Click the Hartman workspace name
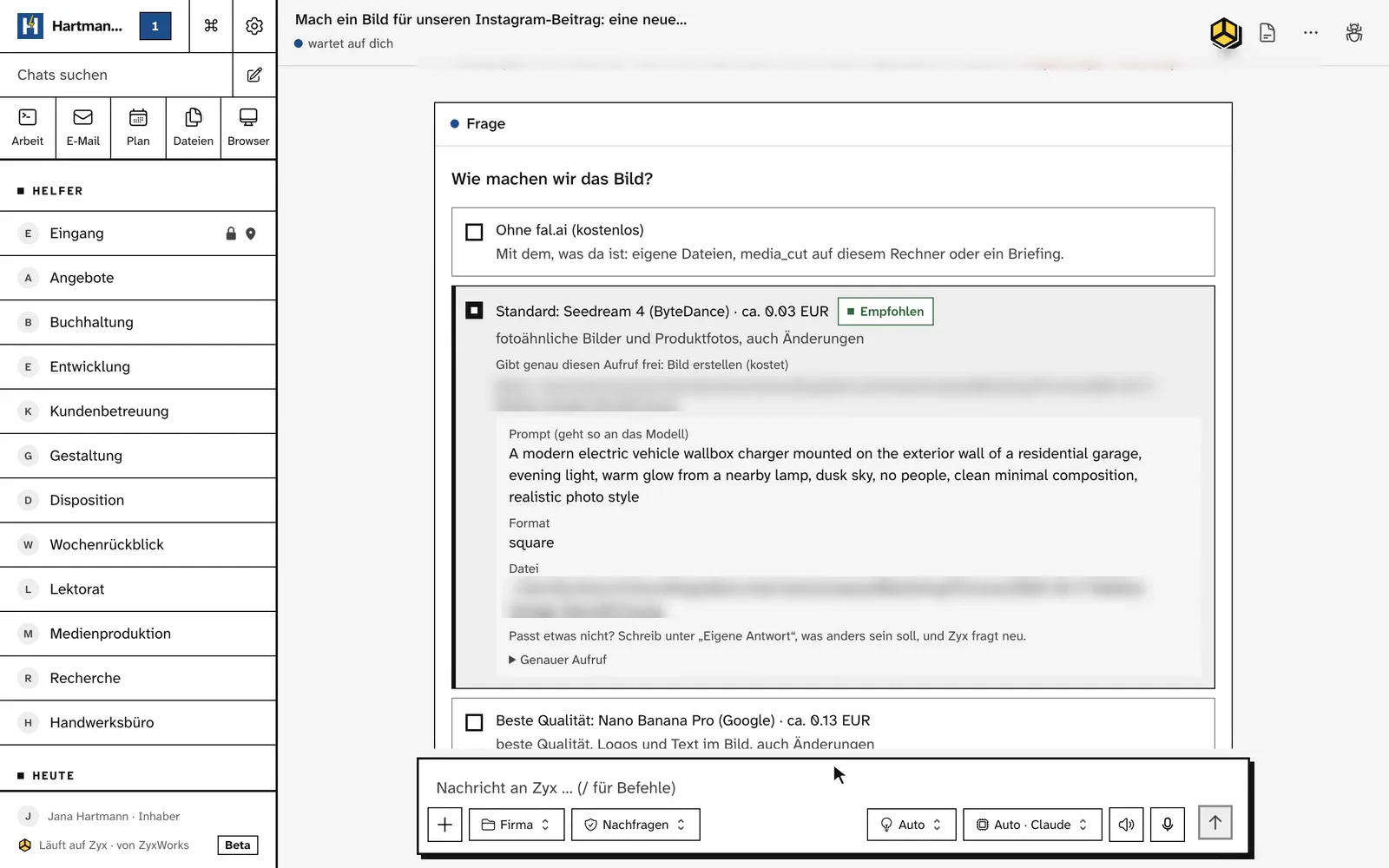This screenshot has height=868, width=1389. point(87,26)
